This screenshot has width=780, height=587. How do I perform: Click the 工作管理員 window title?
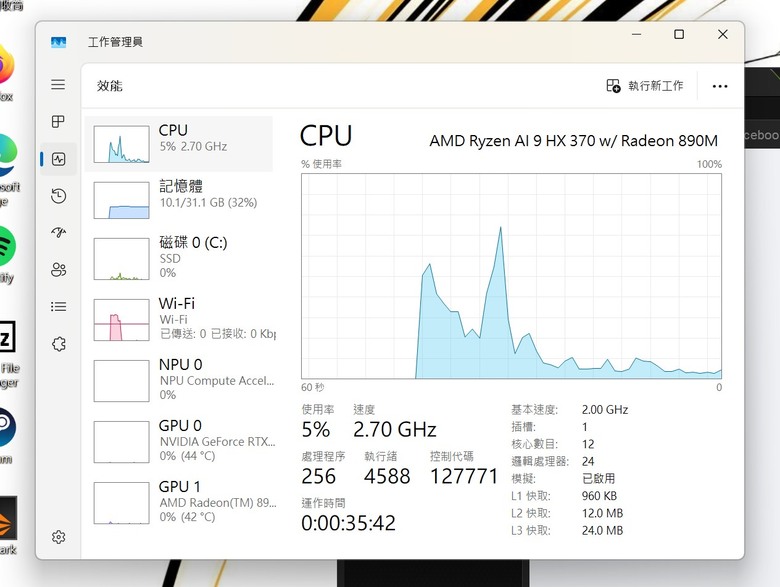pos(115,42)
